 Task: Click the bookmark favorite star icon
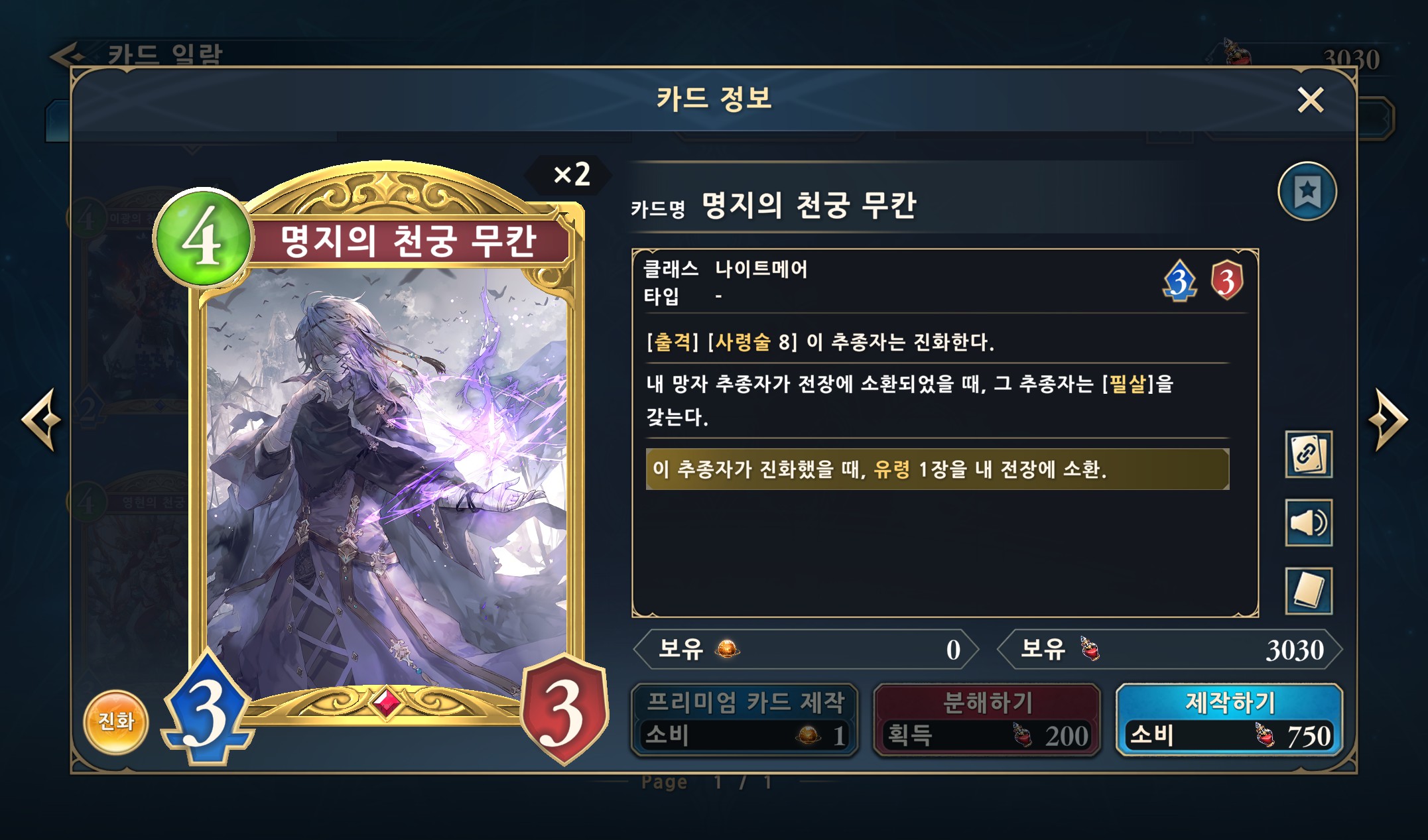click(1307, 192)
